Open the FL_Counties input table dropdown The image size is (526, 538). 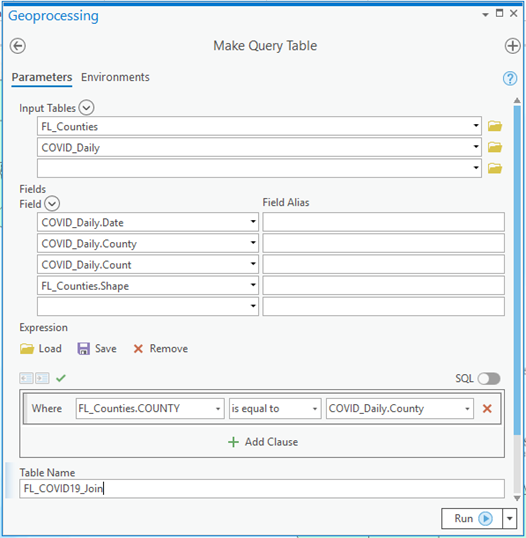(x=476, y=126)
